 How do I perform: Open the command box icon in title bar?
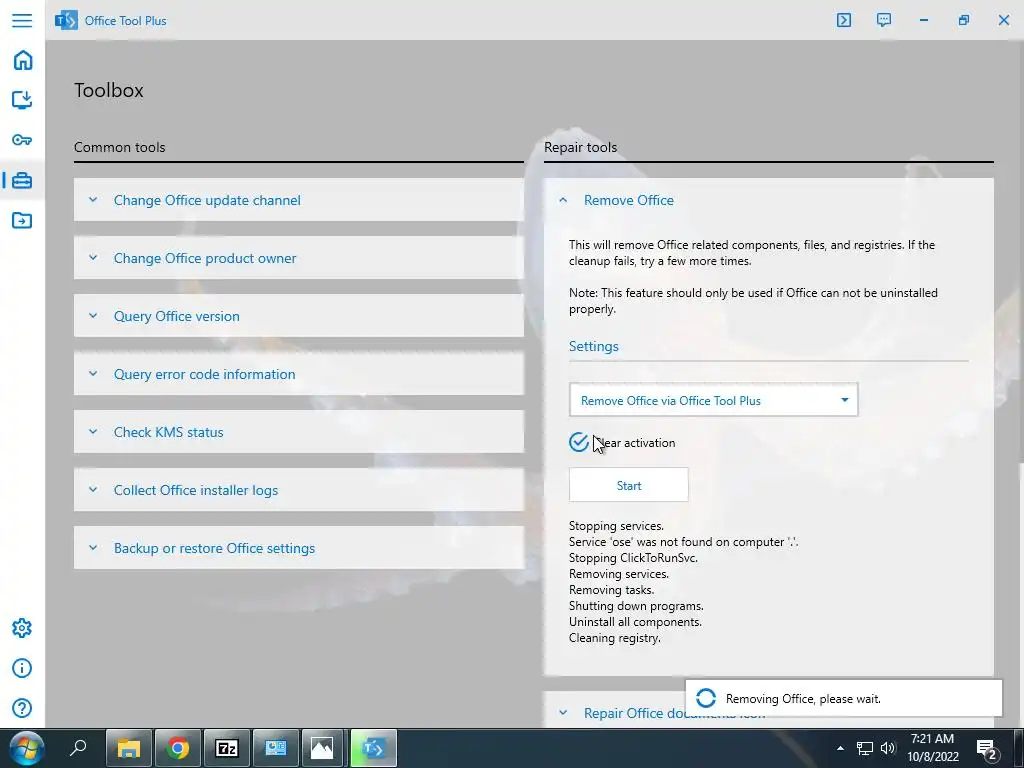click(844, 20)
